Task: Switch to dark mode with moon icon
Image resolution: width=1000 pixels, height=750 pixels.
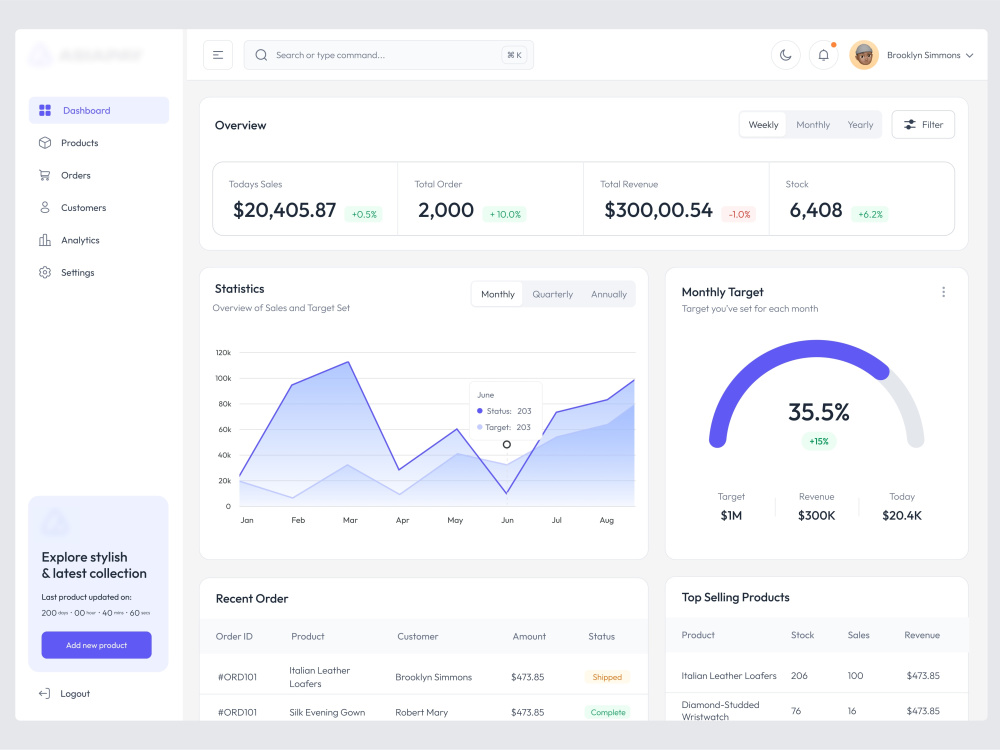Action: tap(786, 55)
